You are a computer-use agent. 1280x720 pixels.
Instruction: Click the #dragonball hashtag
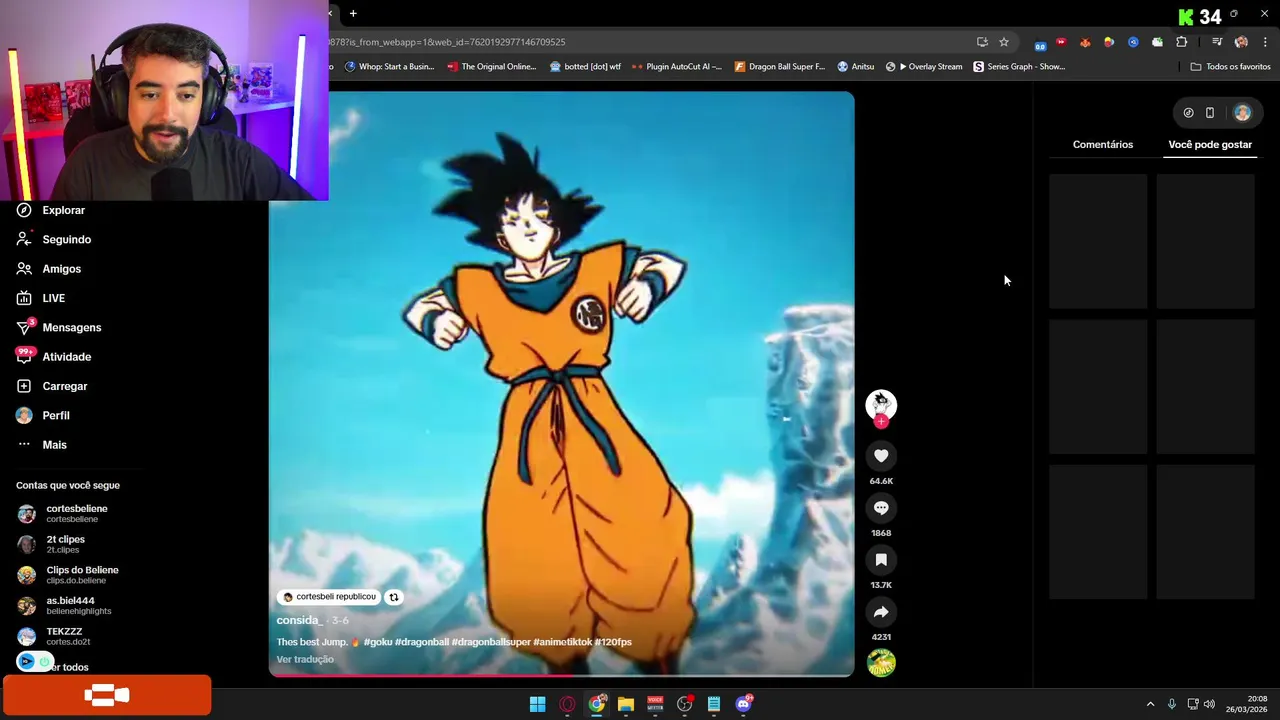422,642
